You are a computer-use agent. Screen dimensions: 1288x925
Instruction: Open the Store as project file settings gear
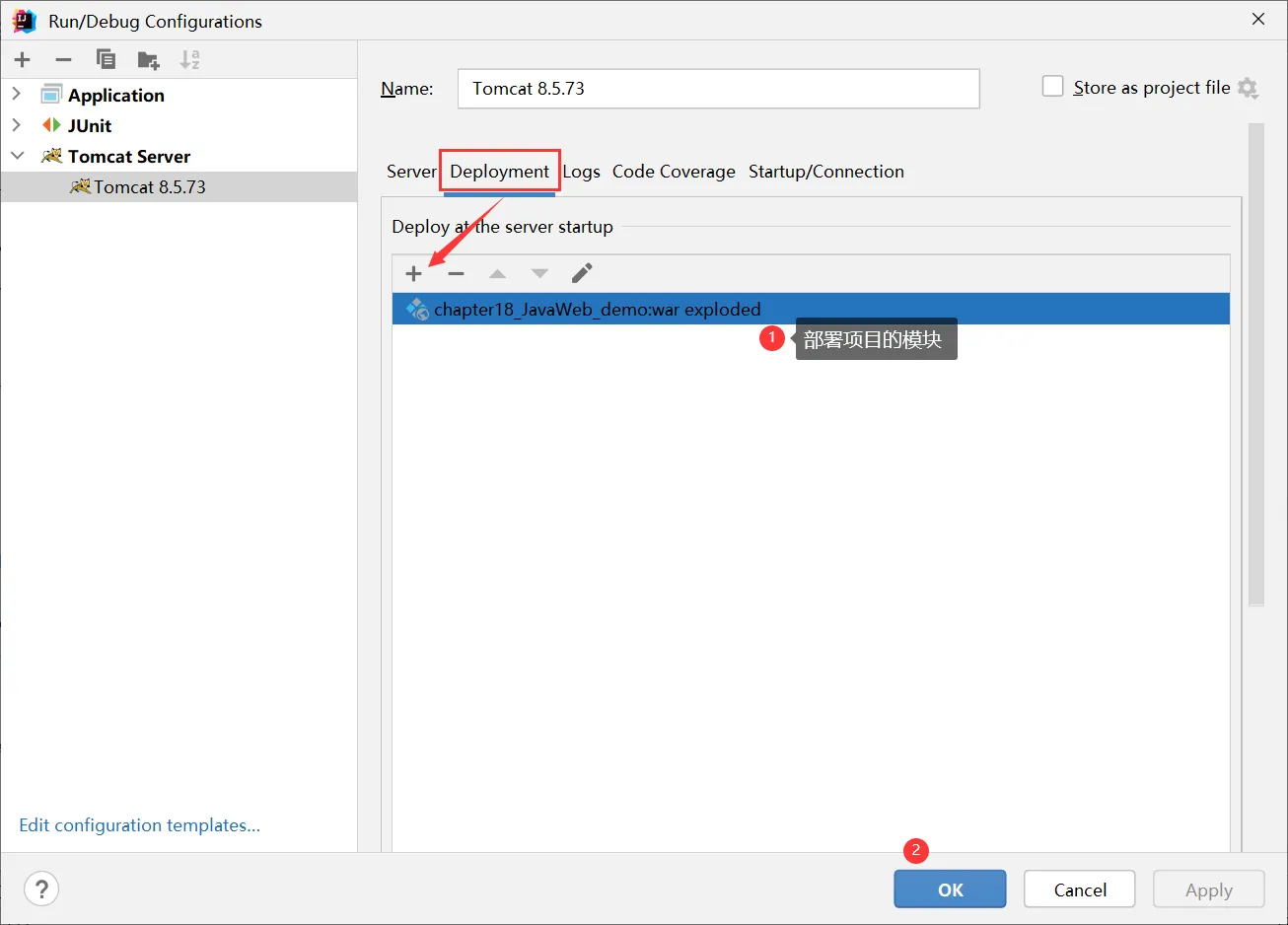click(x=1248, y=88)
